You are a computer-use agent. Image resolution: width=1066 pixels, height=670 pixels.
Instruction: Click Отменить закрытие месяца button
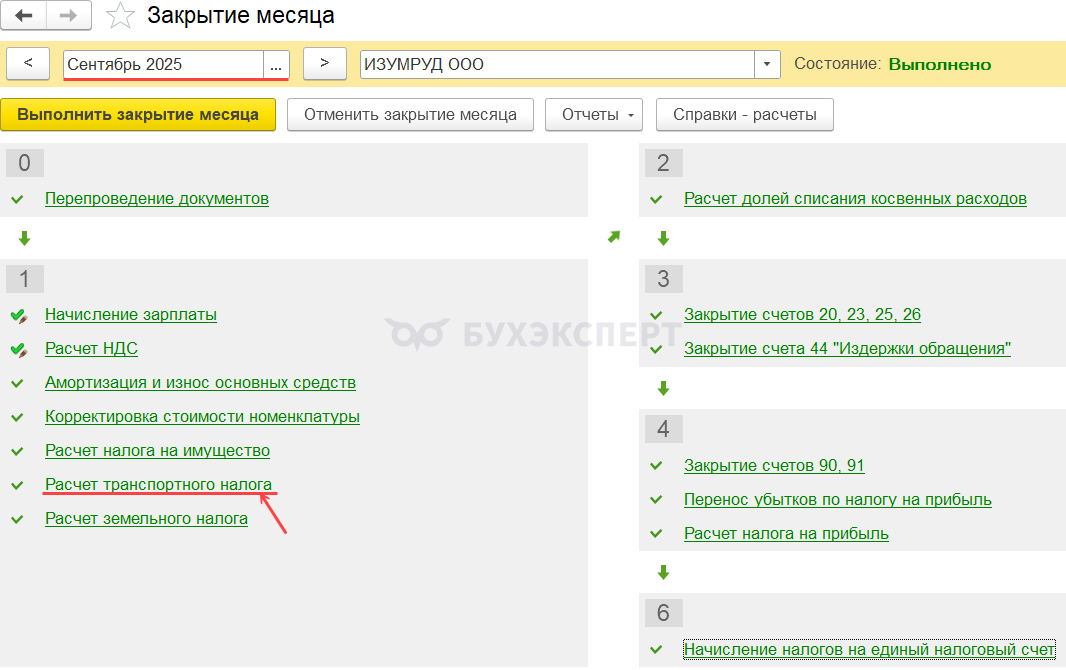(x=410, y=114)
